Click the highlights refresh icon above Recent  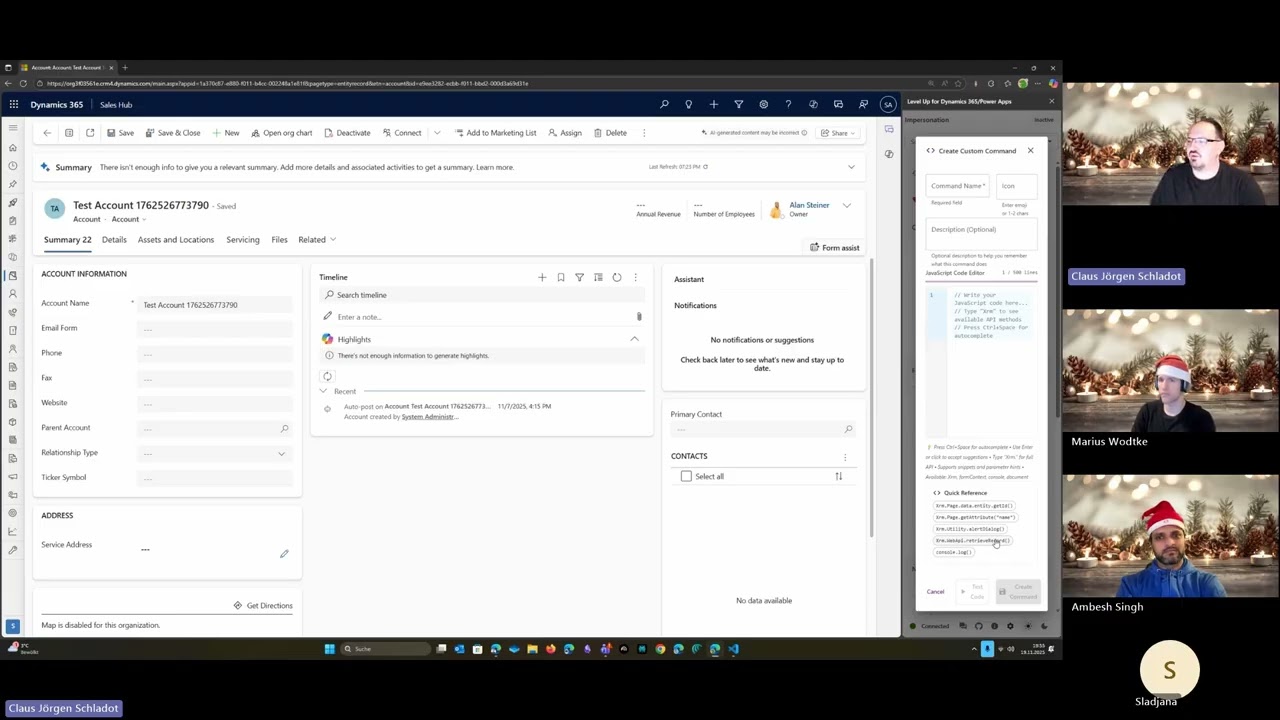(327, 376)
